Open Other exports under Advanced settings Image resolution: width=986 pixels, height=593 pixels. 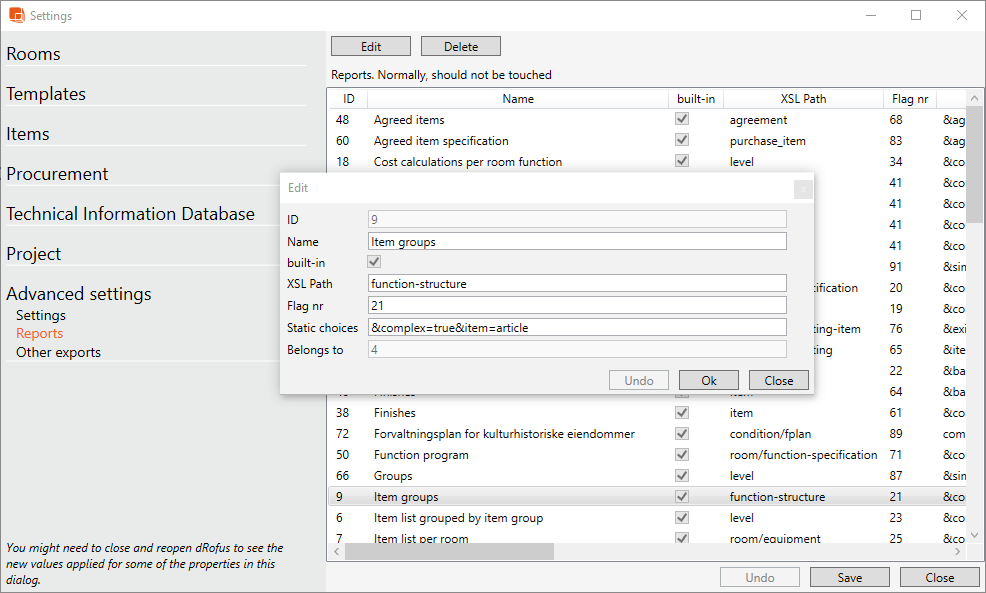point(58,352)
